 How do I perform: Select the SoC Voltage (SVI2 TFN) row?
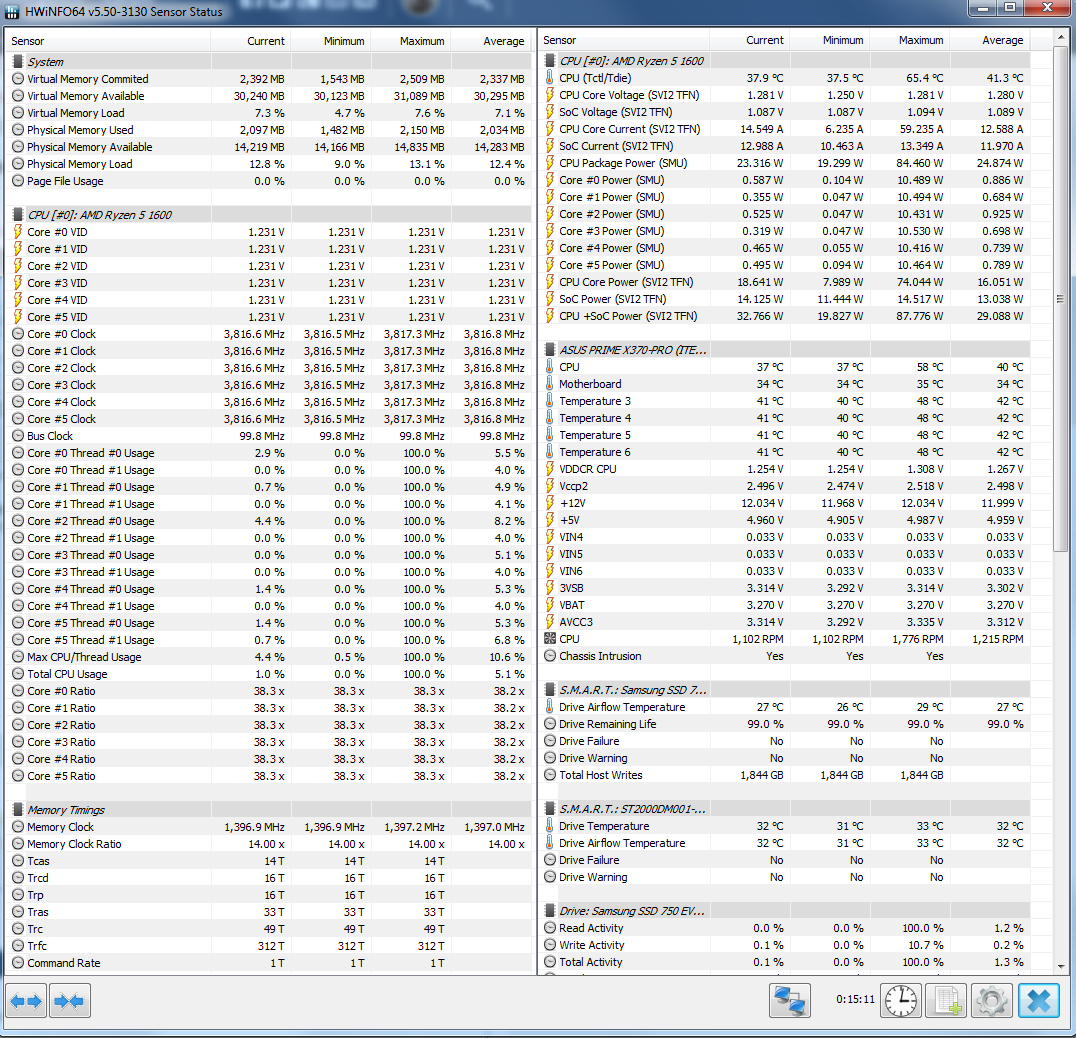click(784, 112)
